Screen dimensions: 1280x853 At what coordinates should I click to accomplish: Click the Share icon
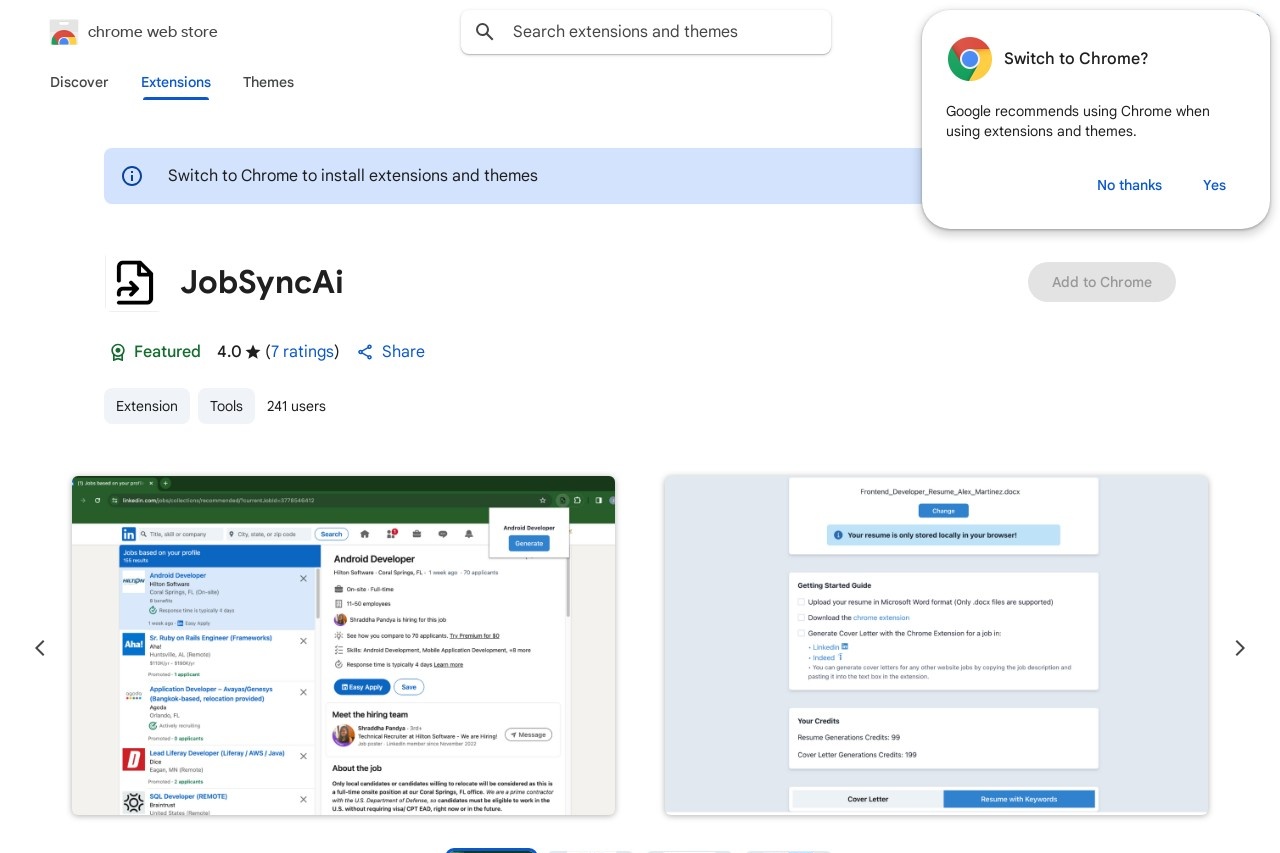[365, 352]
